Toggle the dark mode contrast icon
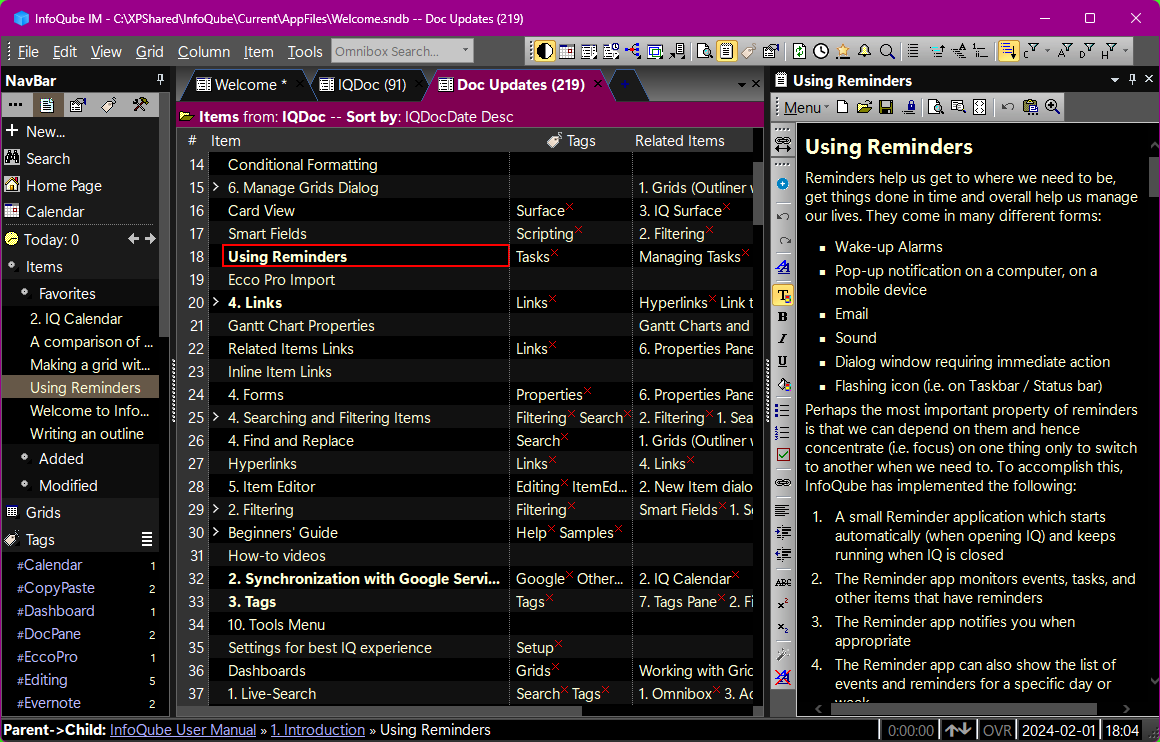The width and height of the screenshot is (1160, 742). (x=544, y=51)
